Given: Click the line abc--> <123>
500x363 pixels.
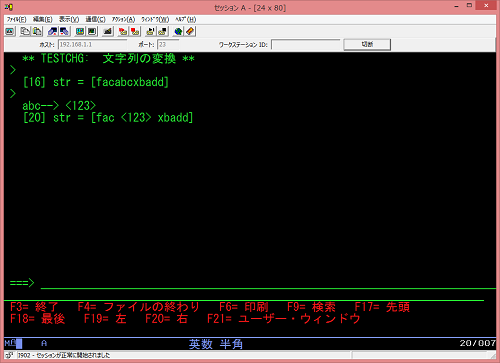Looking at the screenshot, I should click(59, 106).
